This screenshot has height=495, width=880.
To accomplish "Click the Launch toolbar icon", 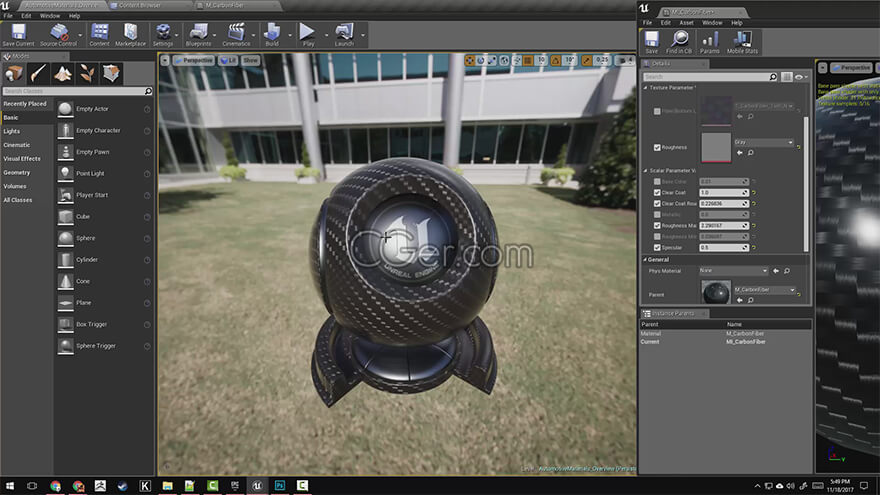I will [x=344, y=35].
